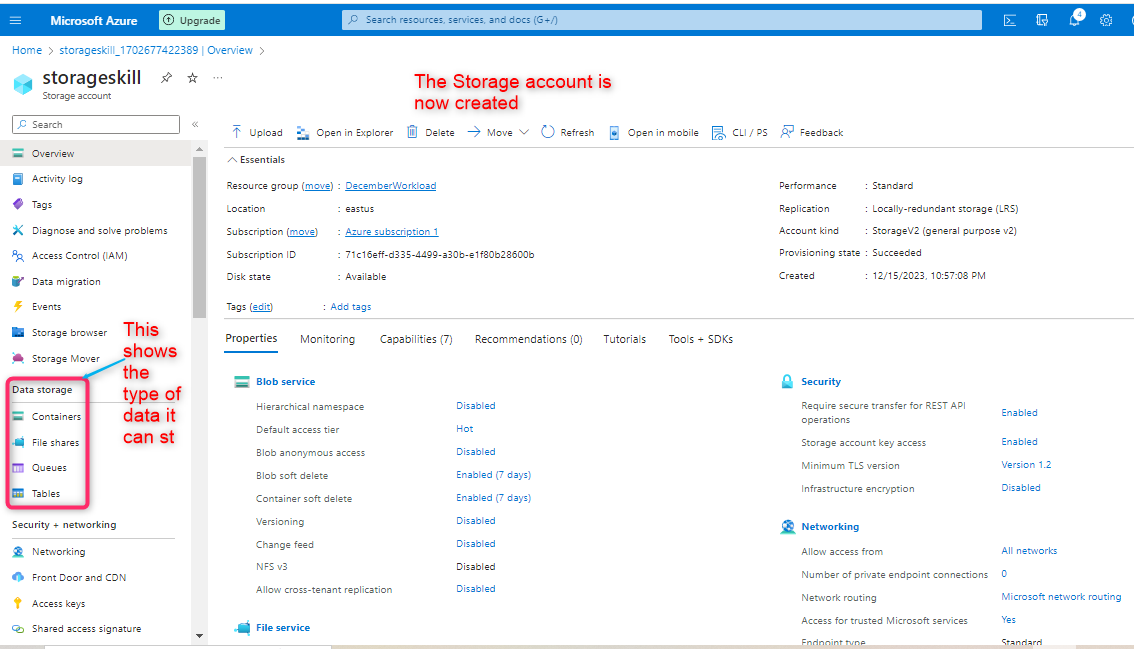Open storageskill_1702677422389 Overview breadcrumb
1134x649 pixels.
[x=156, y=51]
